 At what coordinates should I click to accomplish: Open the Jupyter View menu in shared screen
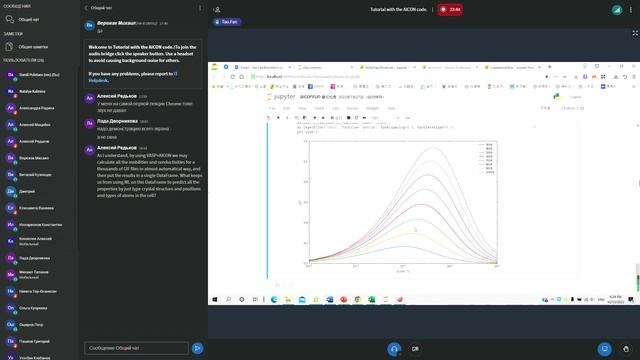(302, 108)
